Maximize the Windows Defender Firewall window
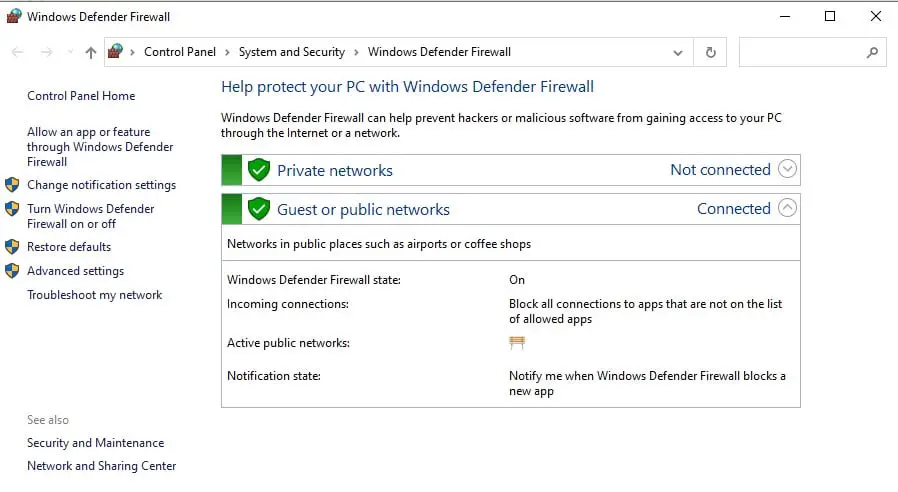Image resolution: width=898 pixels, height=492 pixels. click(x=830, y=16)
